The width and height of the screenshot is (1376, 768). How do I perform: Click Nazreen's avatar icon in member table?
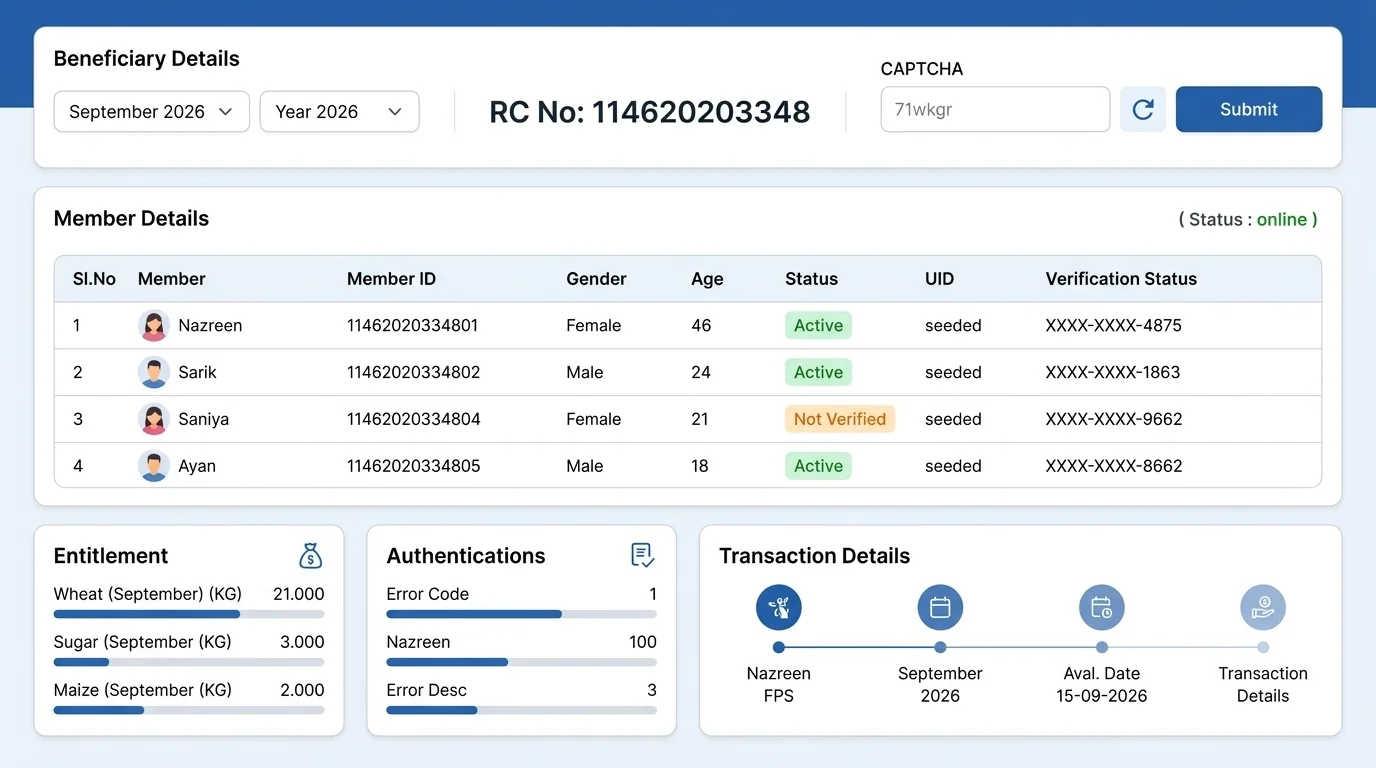point(153,325)
